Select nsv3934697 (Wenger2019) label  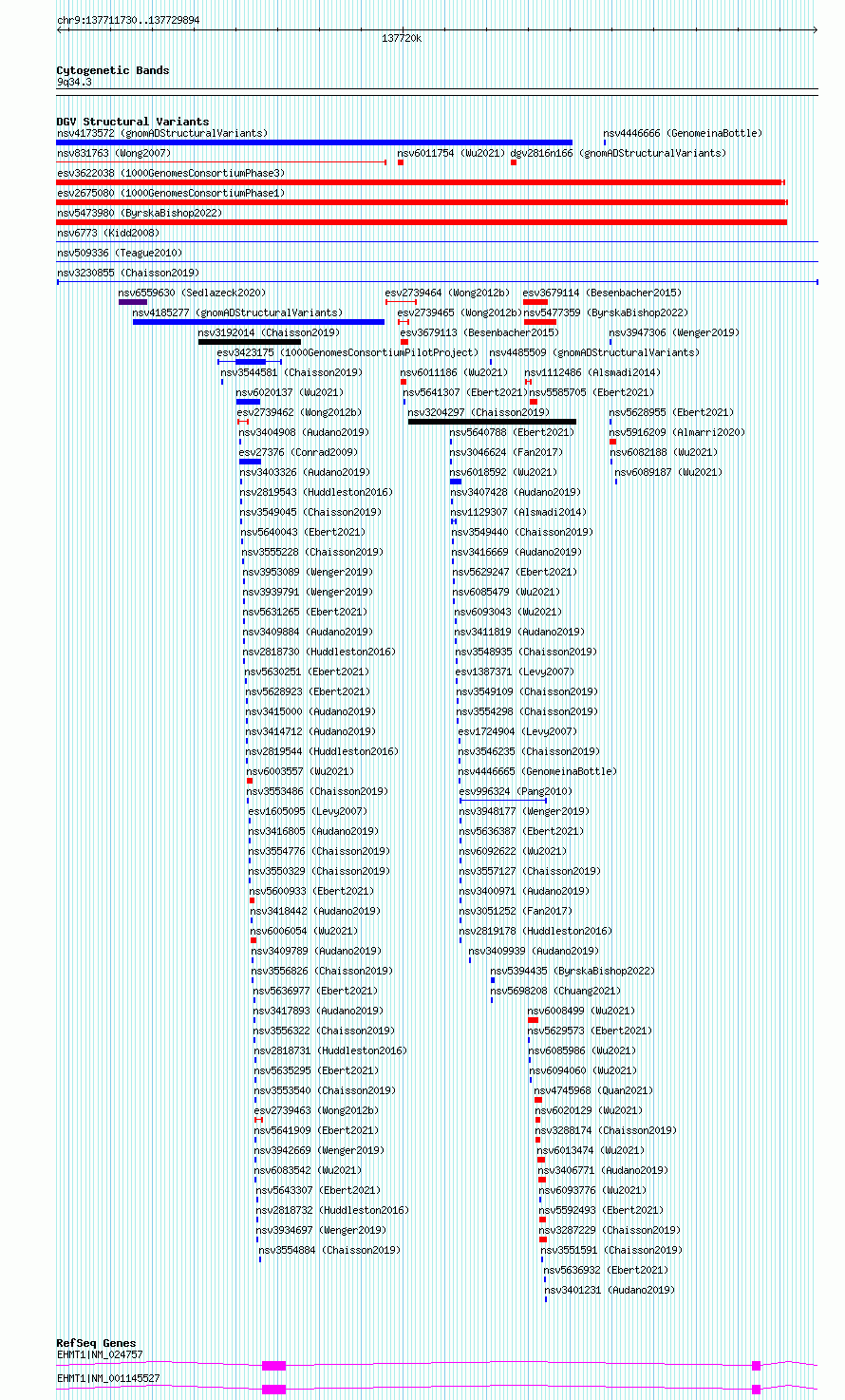pos(322,1231)
